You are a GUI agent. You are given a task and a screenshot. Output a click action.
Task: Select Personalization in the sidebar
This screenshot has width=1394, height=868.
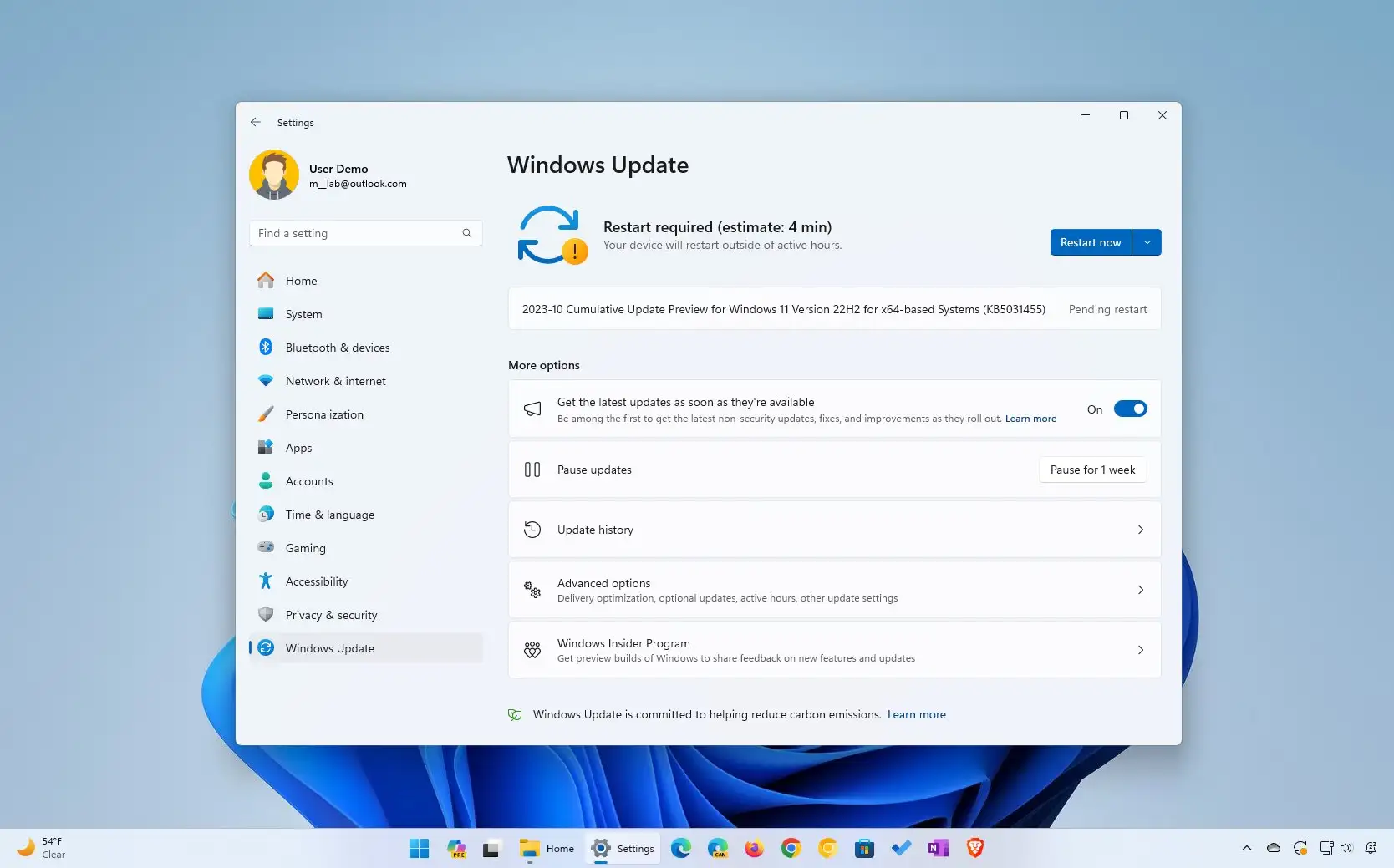click(366, 414)
